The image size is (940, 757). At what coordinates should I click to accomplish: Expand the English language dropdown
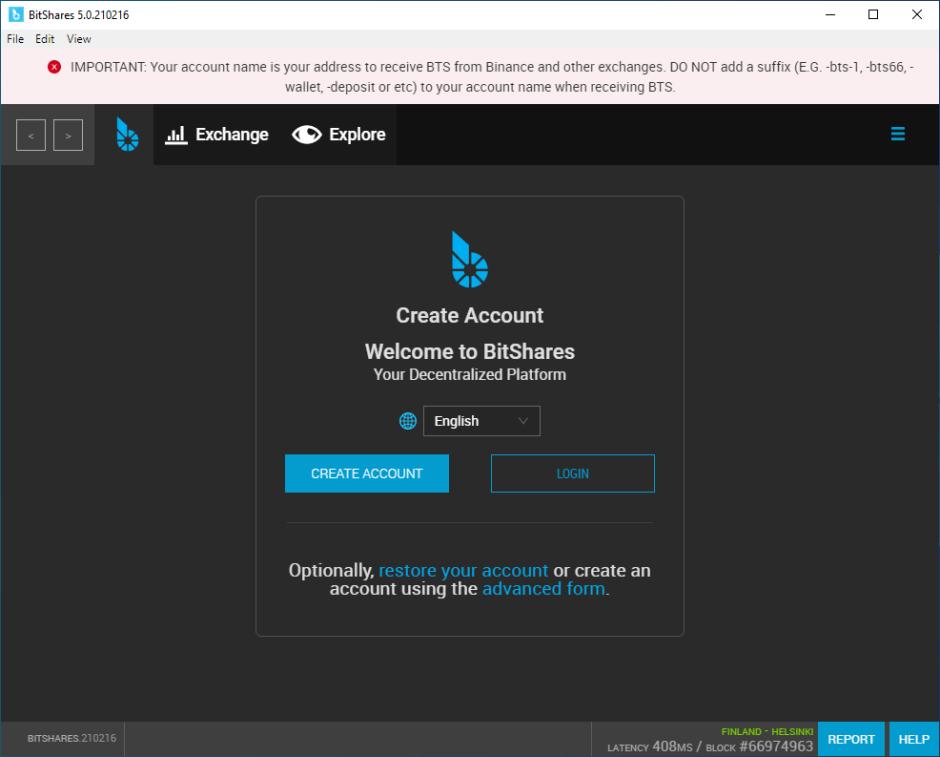point(481,421)
